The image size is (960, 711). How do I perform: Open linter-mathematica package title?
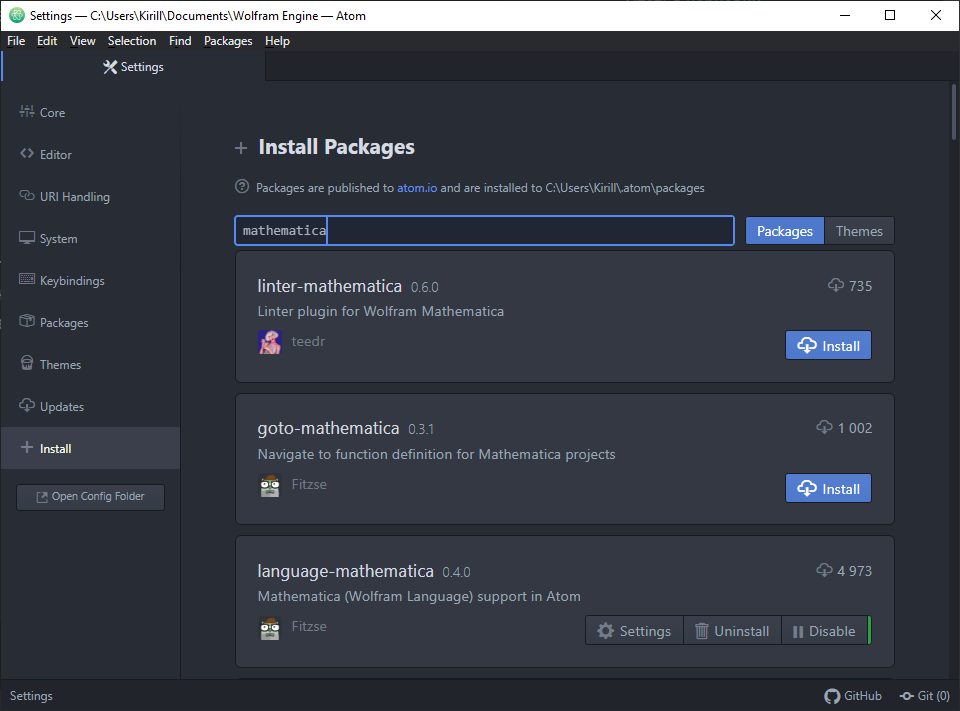[329, 286]
